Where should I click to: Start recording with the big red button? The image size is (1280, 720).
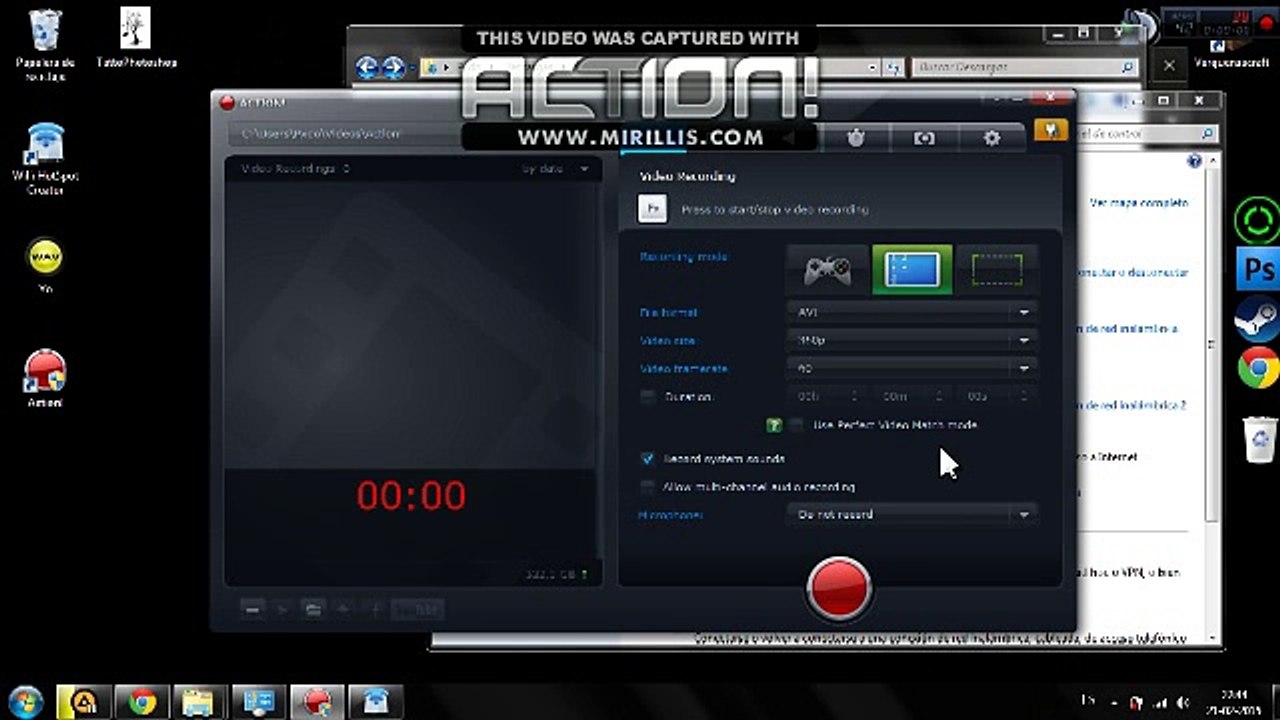(839, 588)
